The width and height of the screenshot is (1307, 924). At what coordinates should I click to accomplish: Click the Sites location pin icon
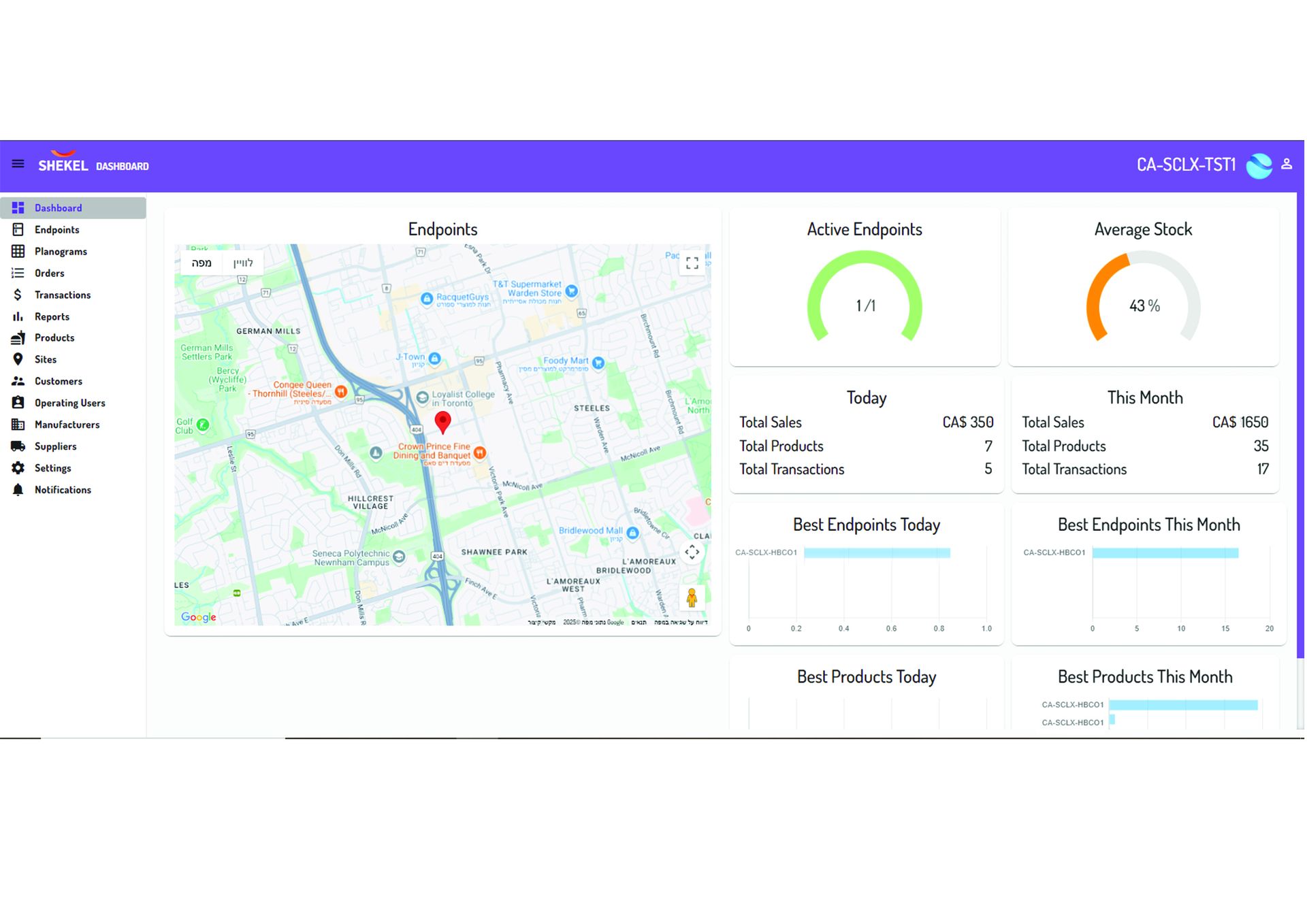point(18,360)
